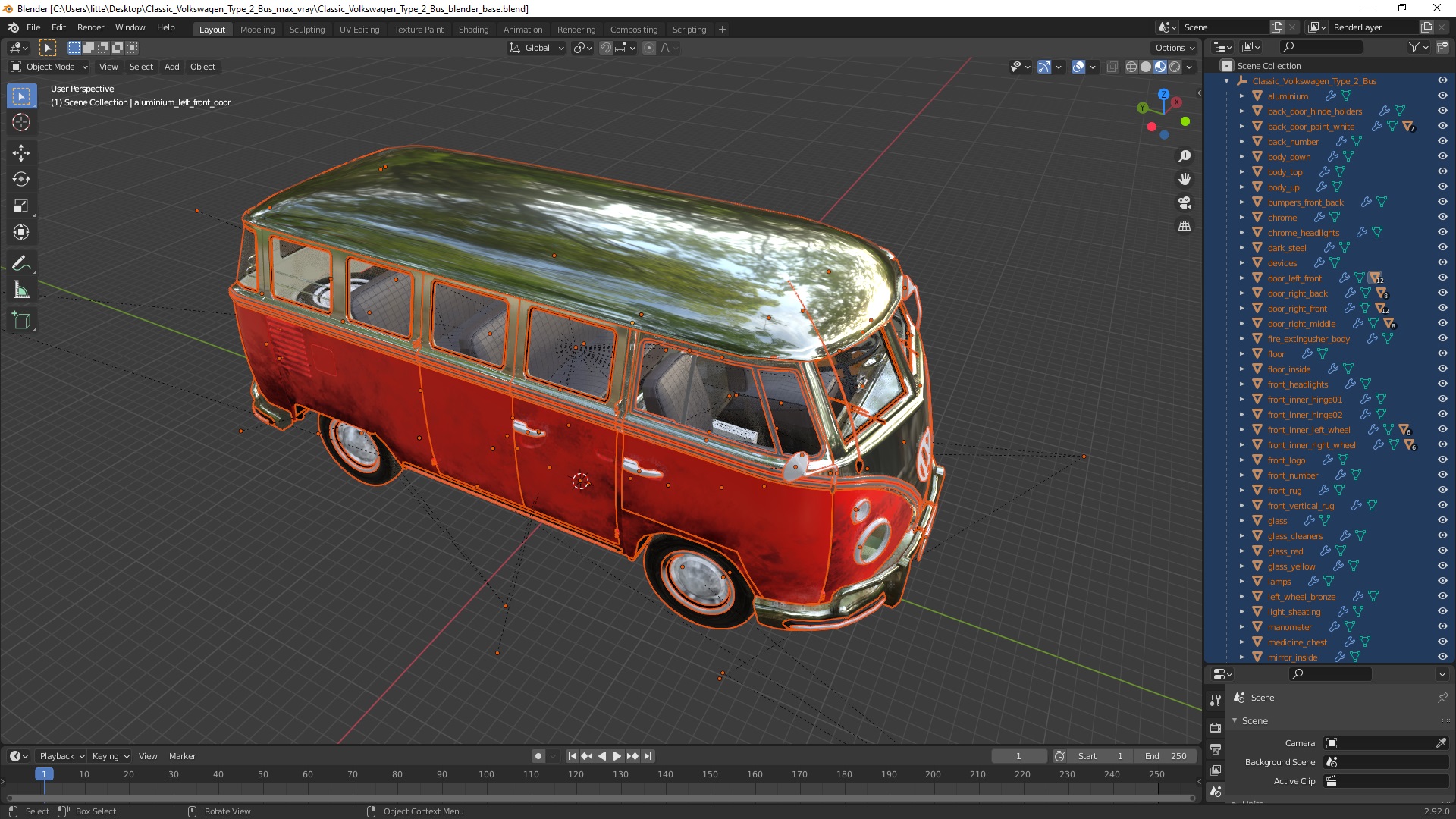This screenshot has height=819, width=1456.
Task: Click the Blender logo menu icon
Action: click(13, 27)
